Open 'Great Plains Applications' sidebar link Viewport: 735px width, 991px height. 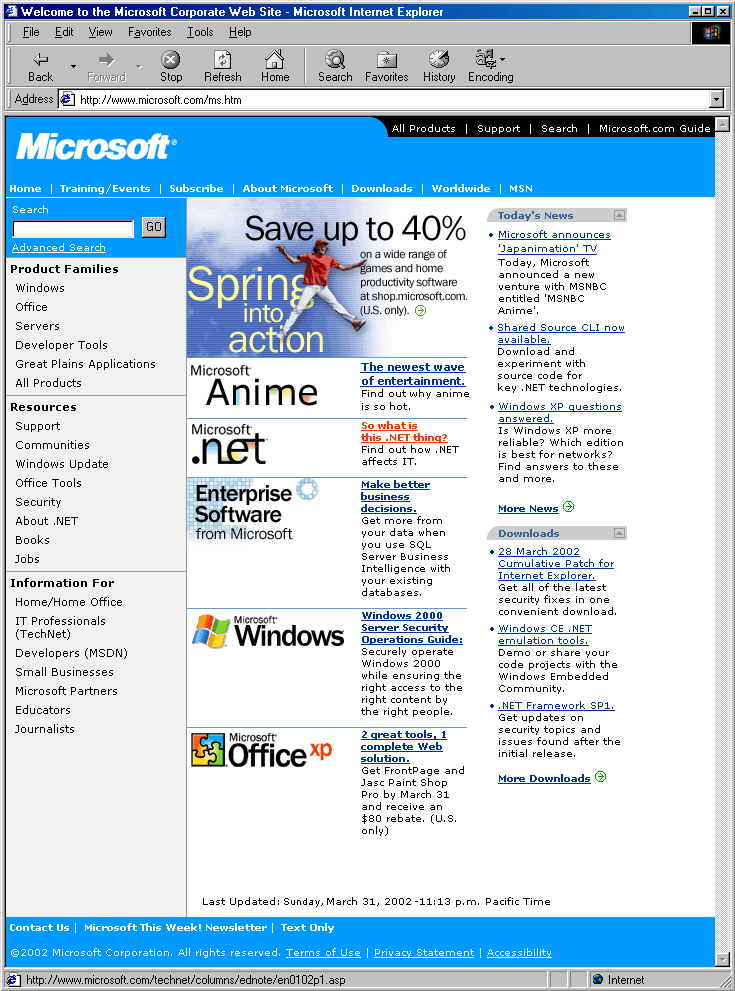coord(85,364)
